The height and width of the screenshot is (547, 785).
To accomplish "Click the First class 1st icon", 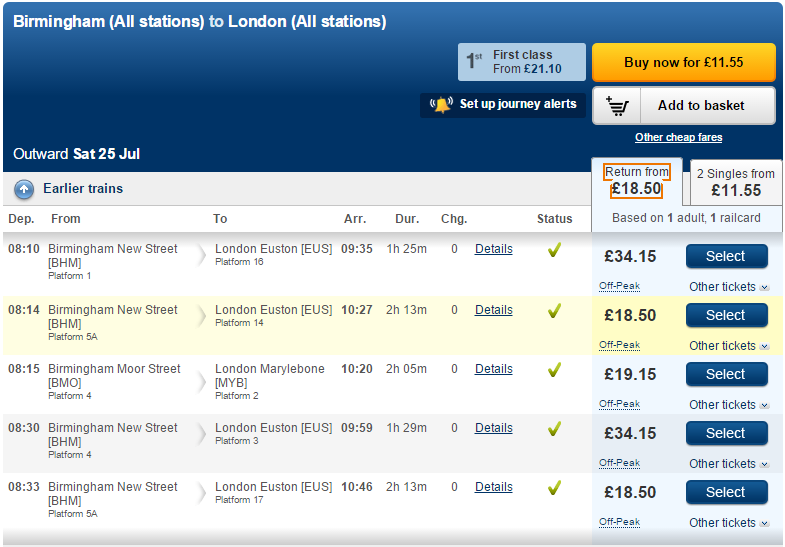I will click(x=474, y=60).
